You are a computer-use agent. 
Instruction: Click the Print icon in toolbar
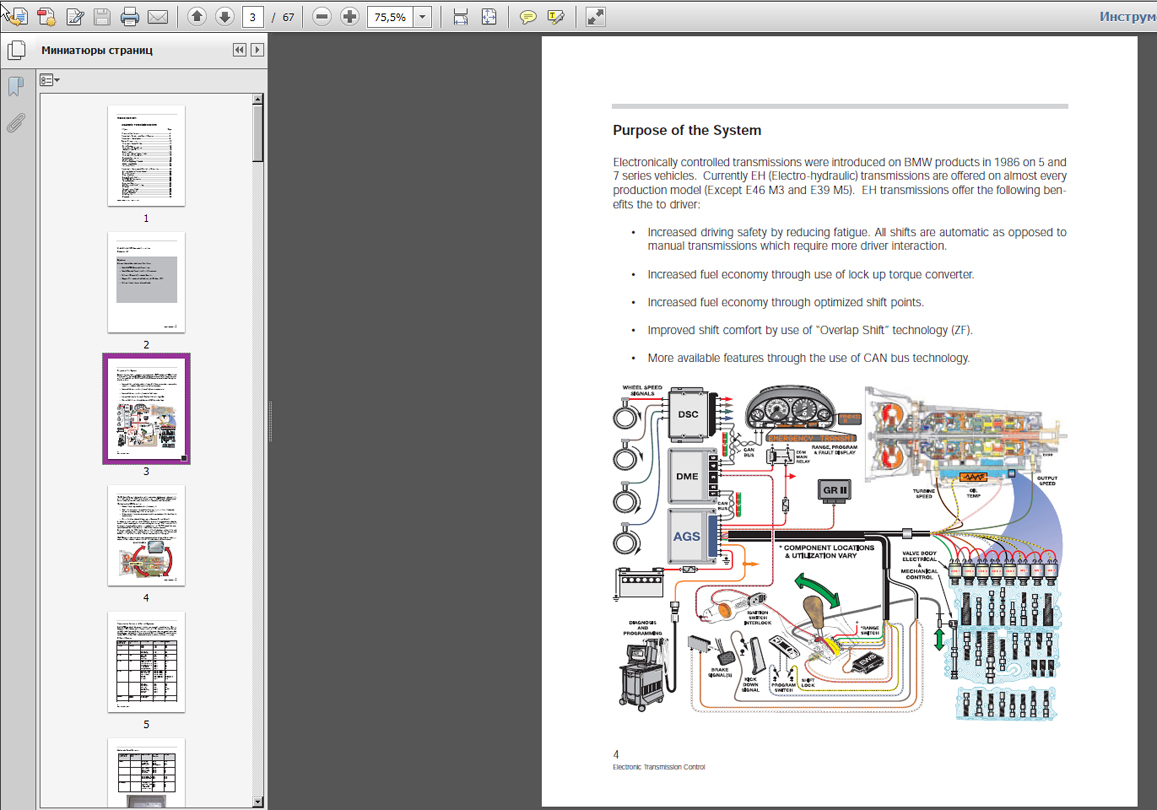[129, 17]
